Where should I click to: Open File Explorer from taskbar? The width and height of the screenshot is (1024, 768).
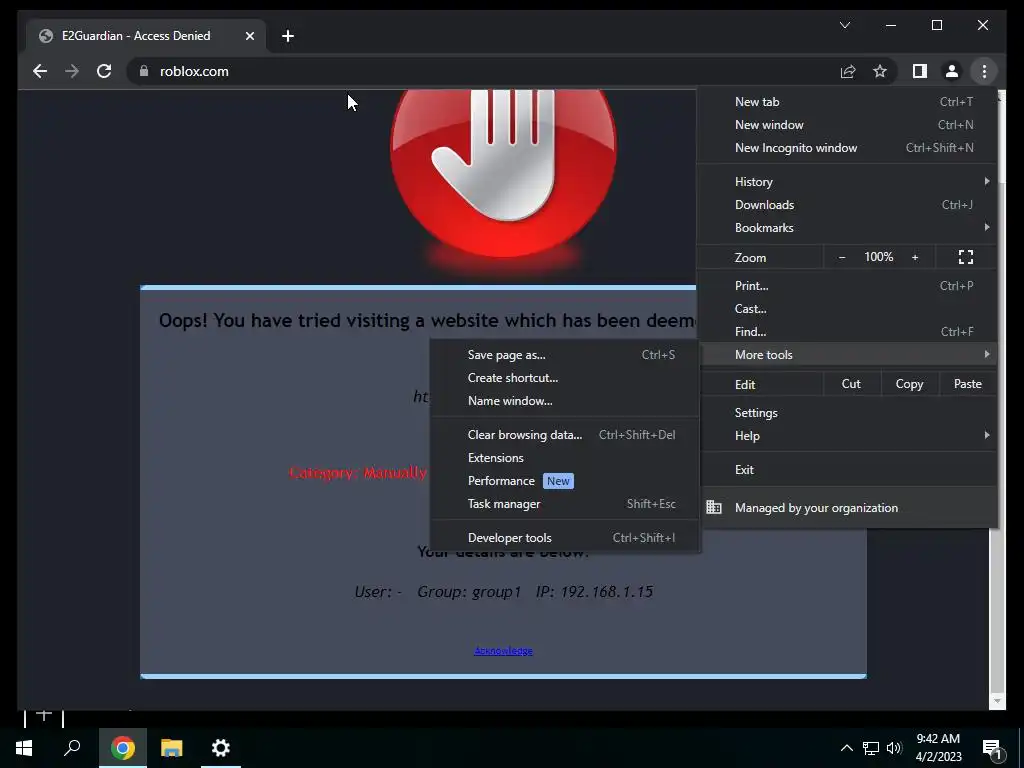click(172, 748)
